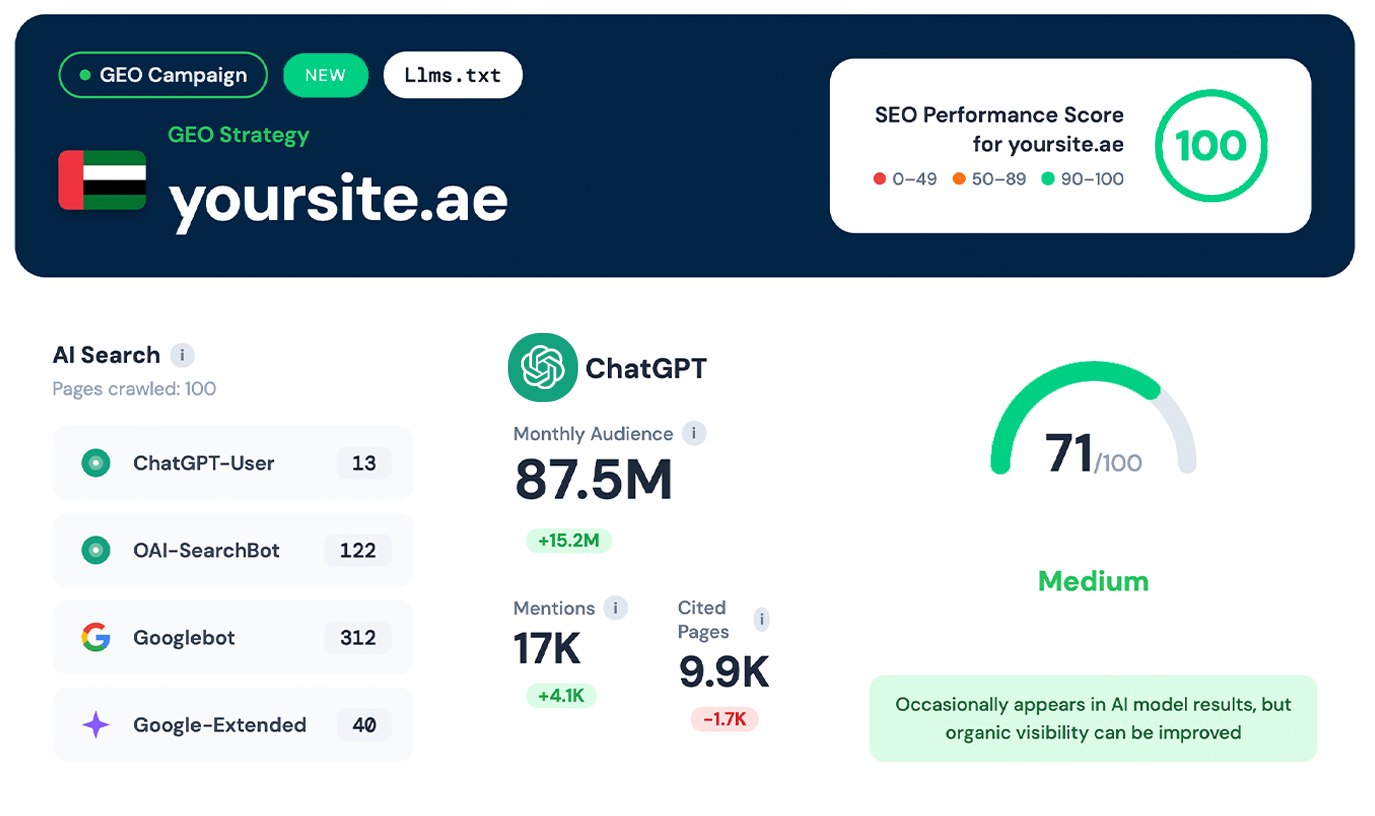Viewport: 1375px width, 816px height.
Task: Click info icon next to AI Search
Action: coord(182,355)
